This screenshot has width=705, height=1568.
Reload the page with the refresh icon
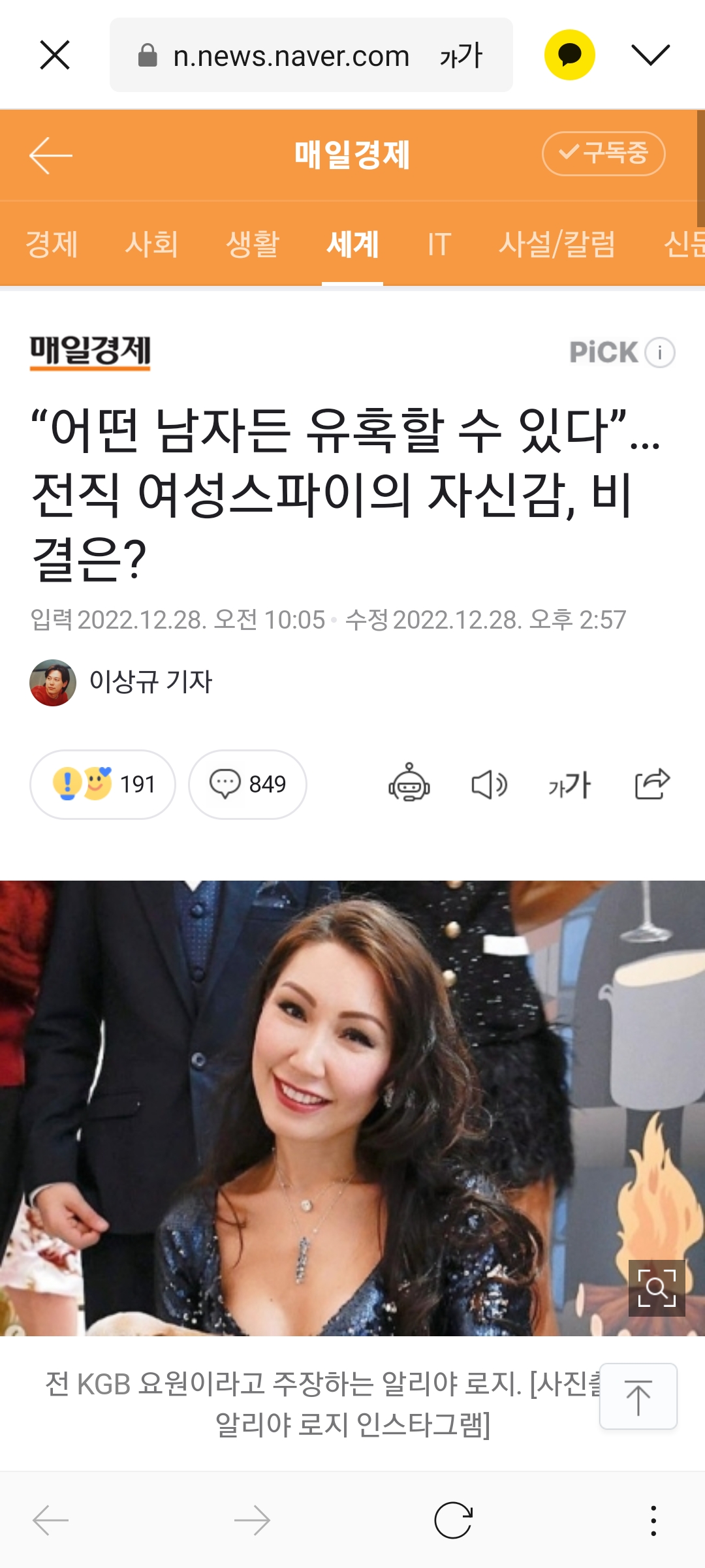(x=453, y=1520)
